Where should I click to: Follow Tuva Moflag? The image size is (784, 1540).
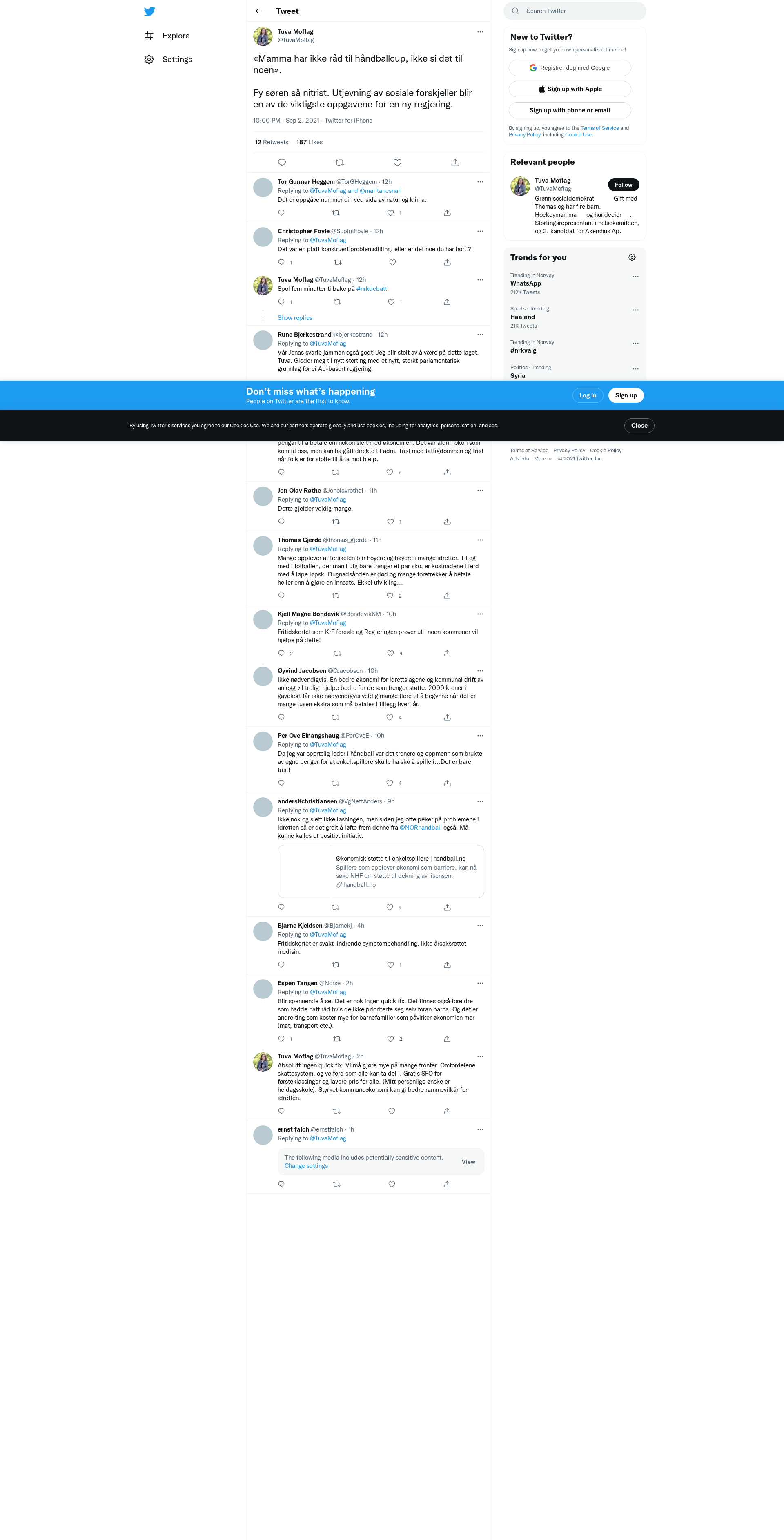[x=623, y=185]
